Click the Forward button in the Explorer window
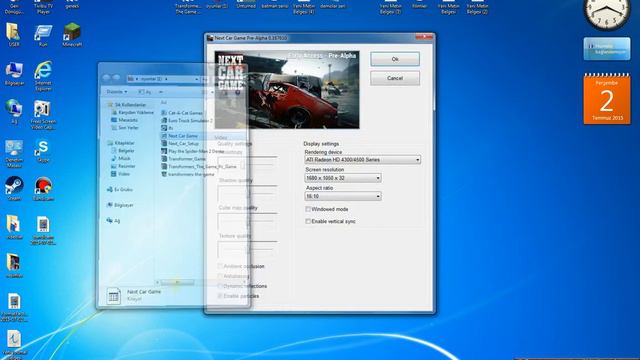 click(116, 78)
